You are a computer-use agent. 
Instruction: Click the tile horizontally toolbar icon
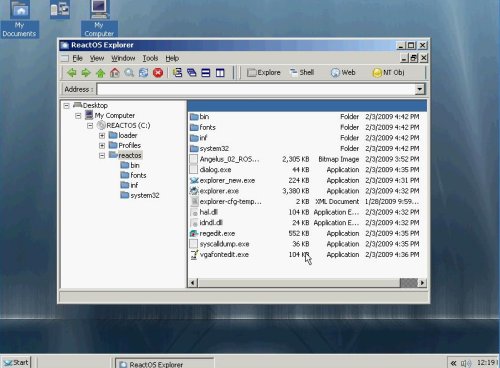[206, 73]
